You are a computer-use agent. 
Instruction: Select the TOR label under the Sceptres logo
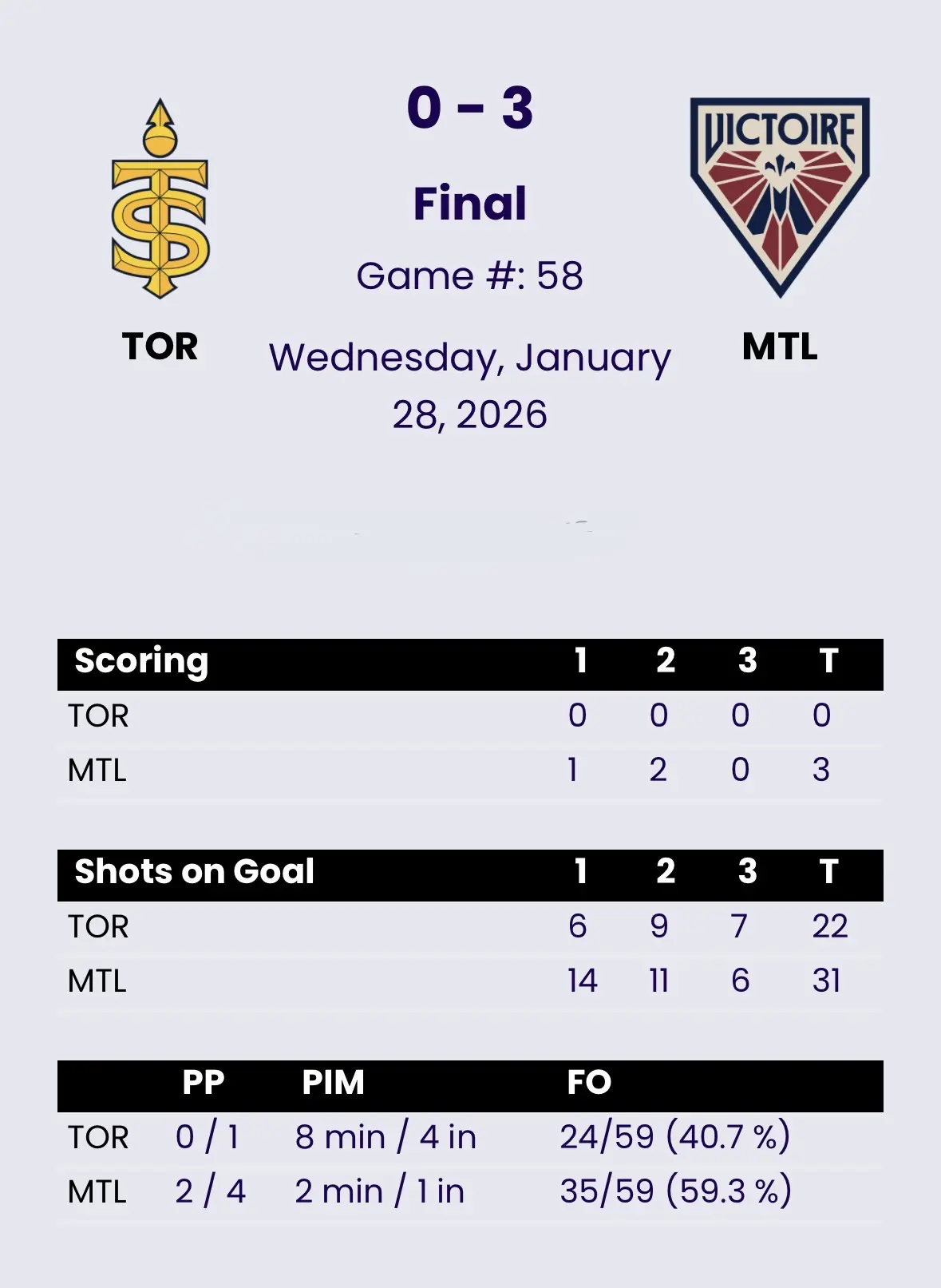click(160, 347)
